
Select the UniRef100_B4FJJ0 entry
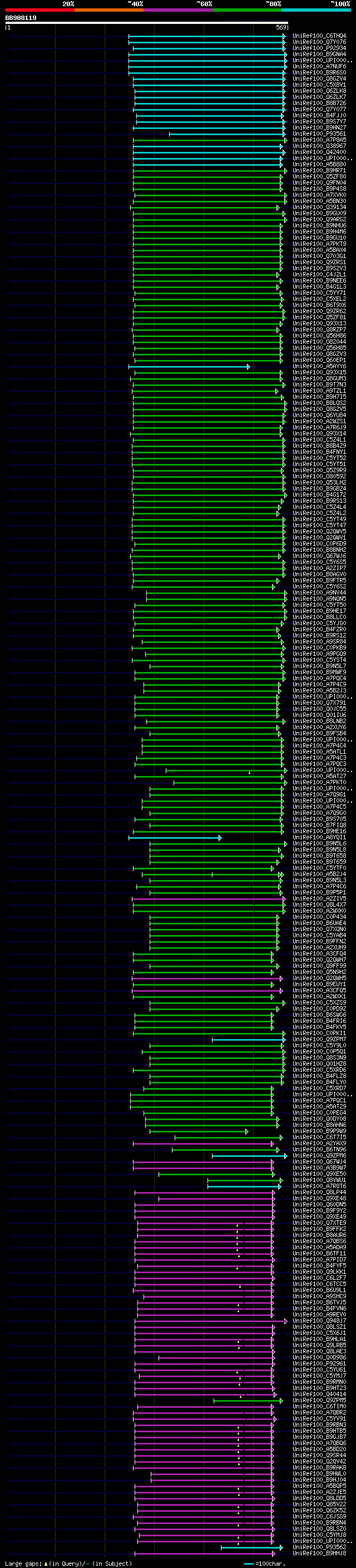[x=319, y=116]
